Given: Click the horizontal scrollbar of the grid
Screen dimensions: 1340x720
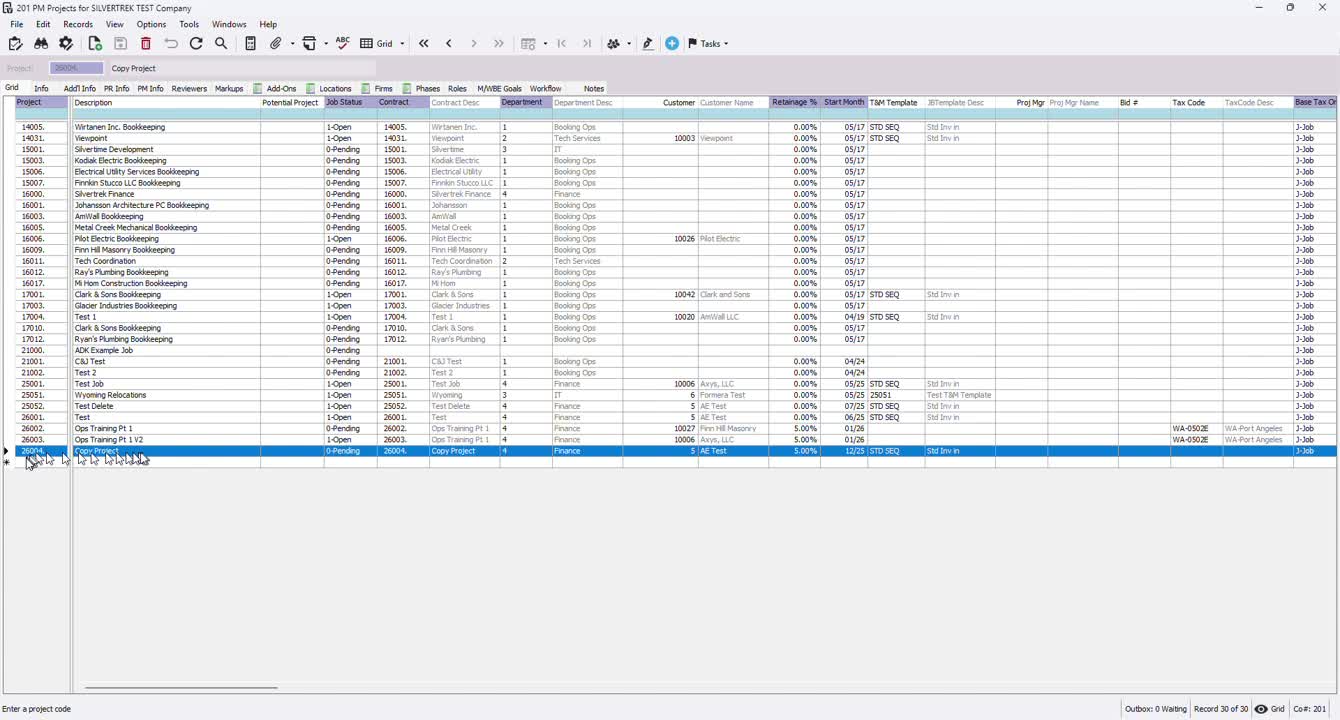Looking at the screenshot, I should [x=181, y=688].
